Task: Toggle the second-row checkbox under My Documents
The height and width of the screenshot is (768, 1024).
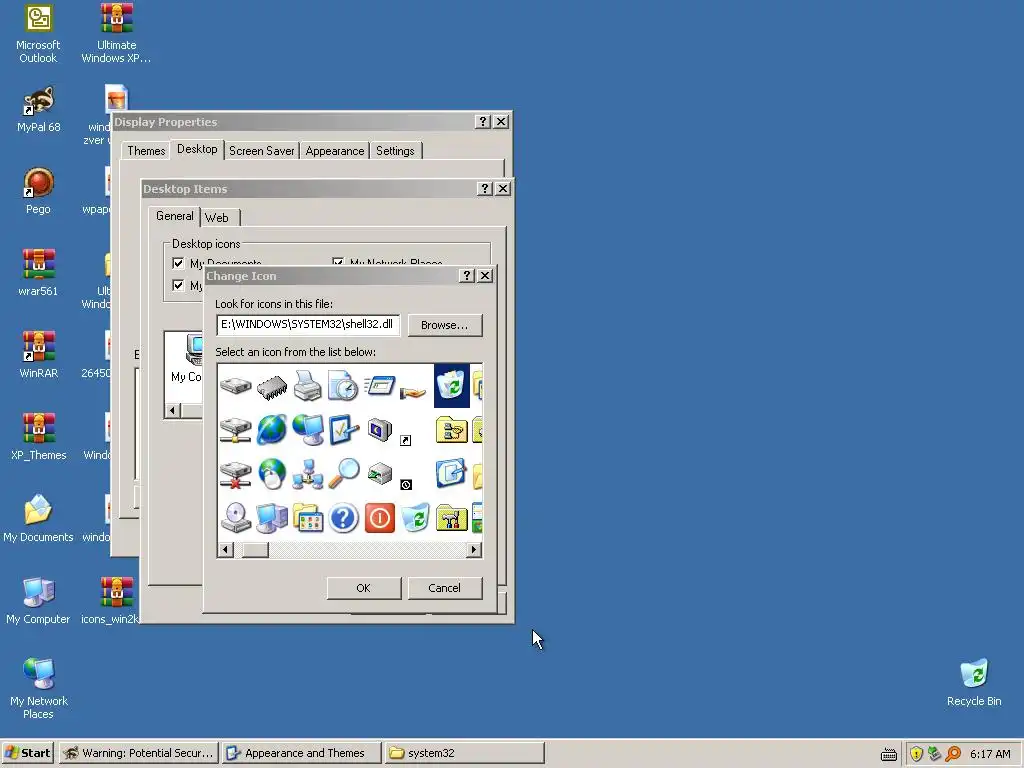Action: click(x=178, y=285)
